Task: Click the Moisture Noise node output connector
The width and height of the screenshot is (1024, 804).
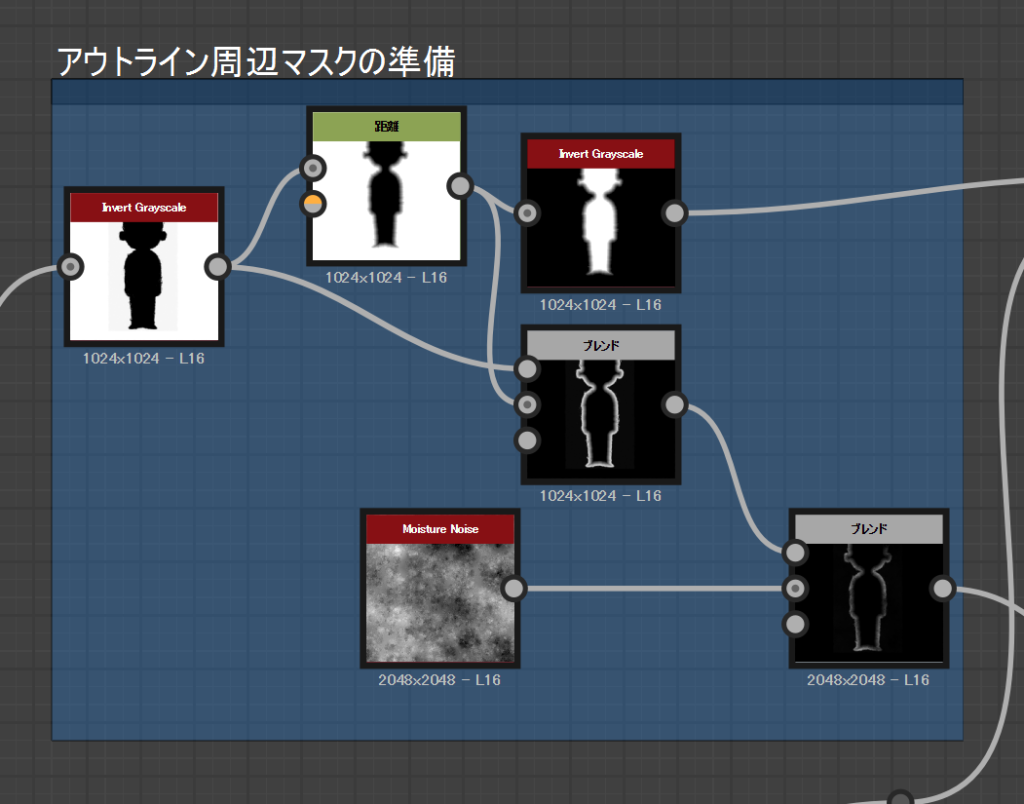Action: point(513,588)
